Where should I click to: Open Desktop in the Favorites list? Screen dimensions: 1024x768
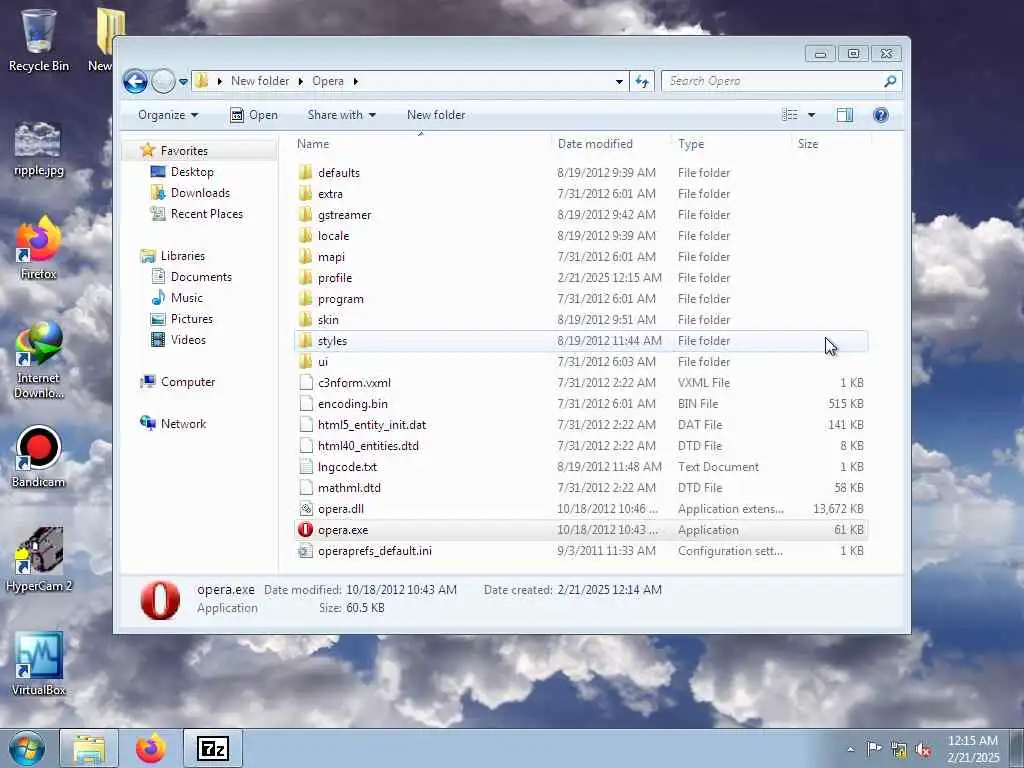click(192, 172)
